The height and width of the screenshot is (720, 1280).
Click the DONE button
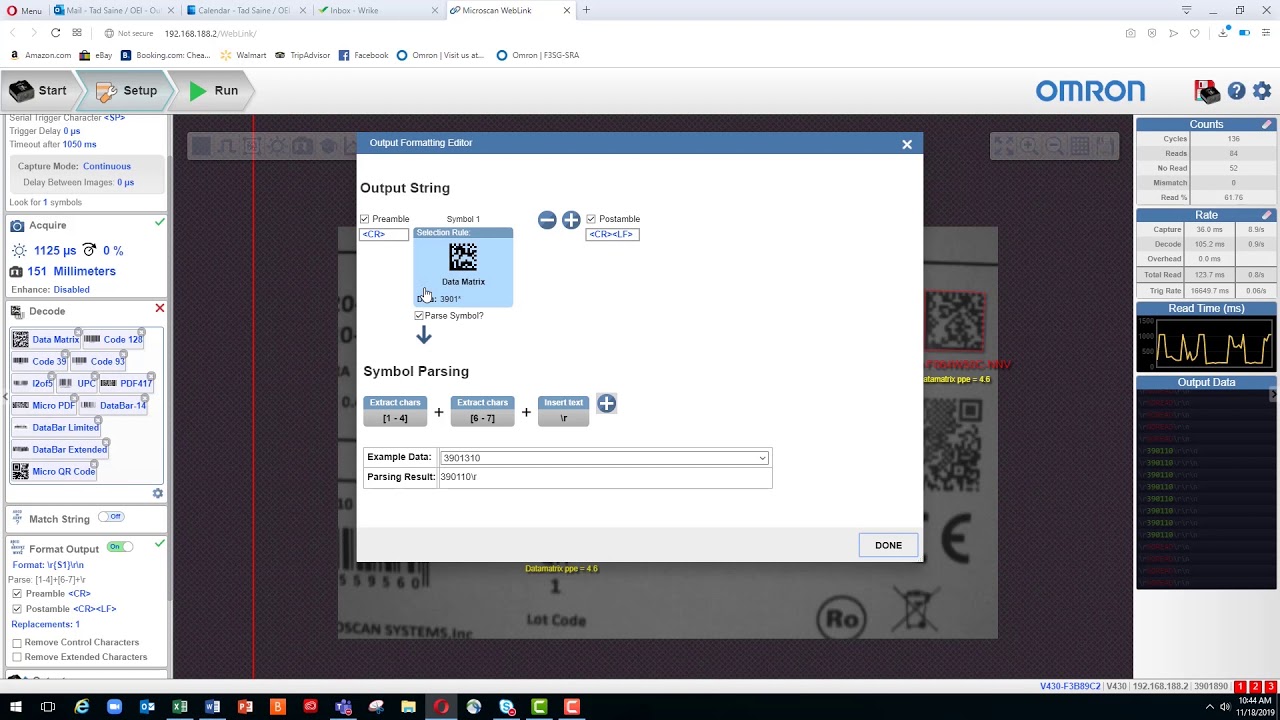click(x=888, y=545)
